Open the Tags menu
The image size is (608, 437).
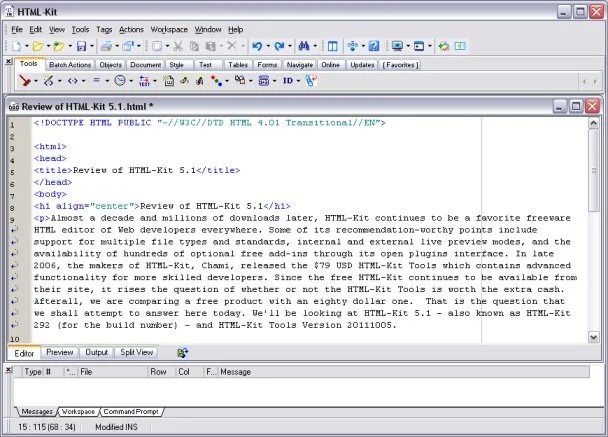click(x=104, y=29)
